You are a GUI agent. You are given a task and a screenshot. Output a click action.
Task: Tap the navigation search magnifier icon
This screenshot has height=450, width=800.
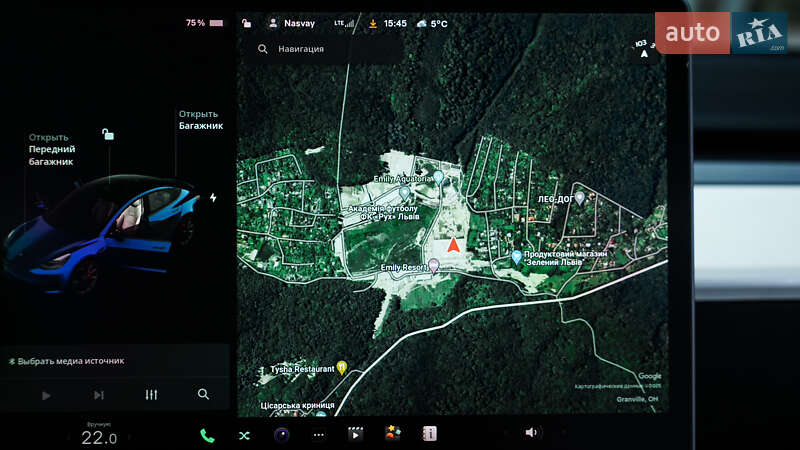(263, 49)
